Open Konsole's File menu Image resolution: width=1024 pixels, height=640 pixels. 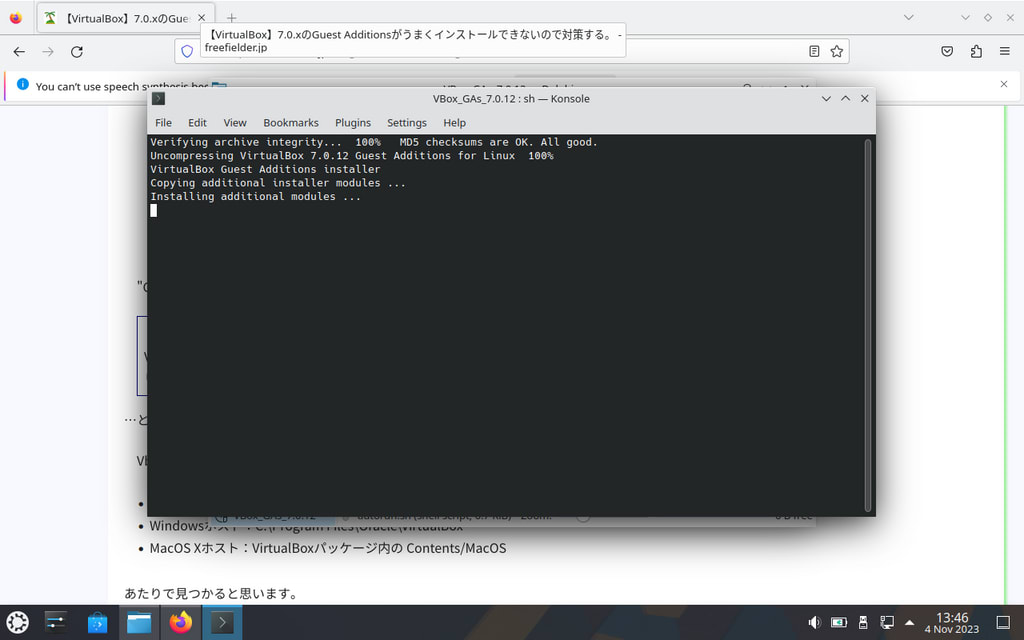click(163, 123)
